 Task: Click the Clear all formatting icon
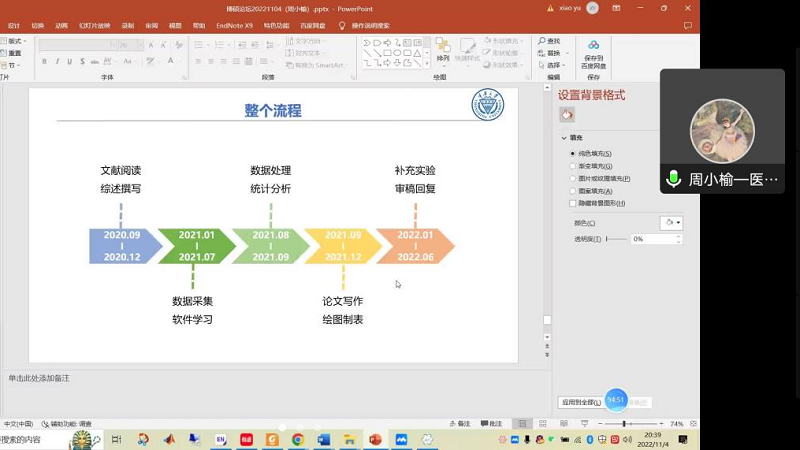pos(179,45)
